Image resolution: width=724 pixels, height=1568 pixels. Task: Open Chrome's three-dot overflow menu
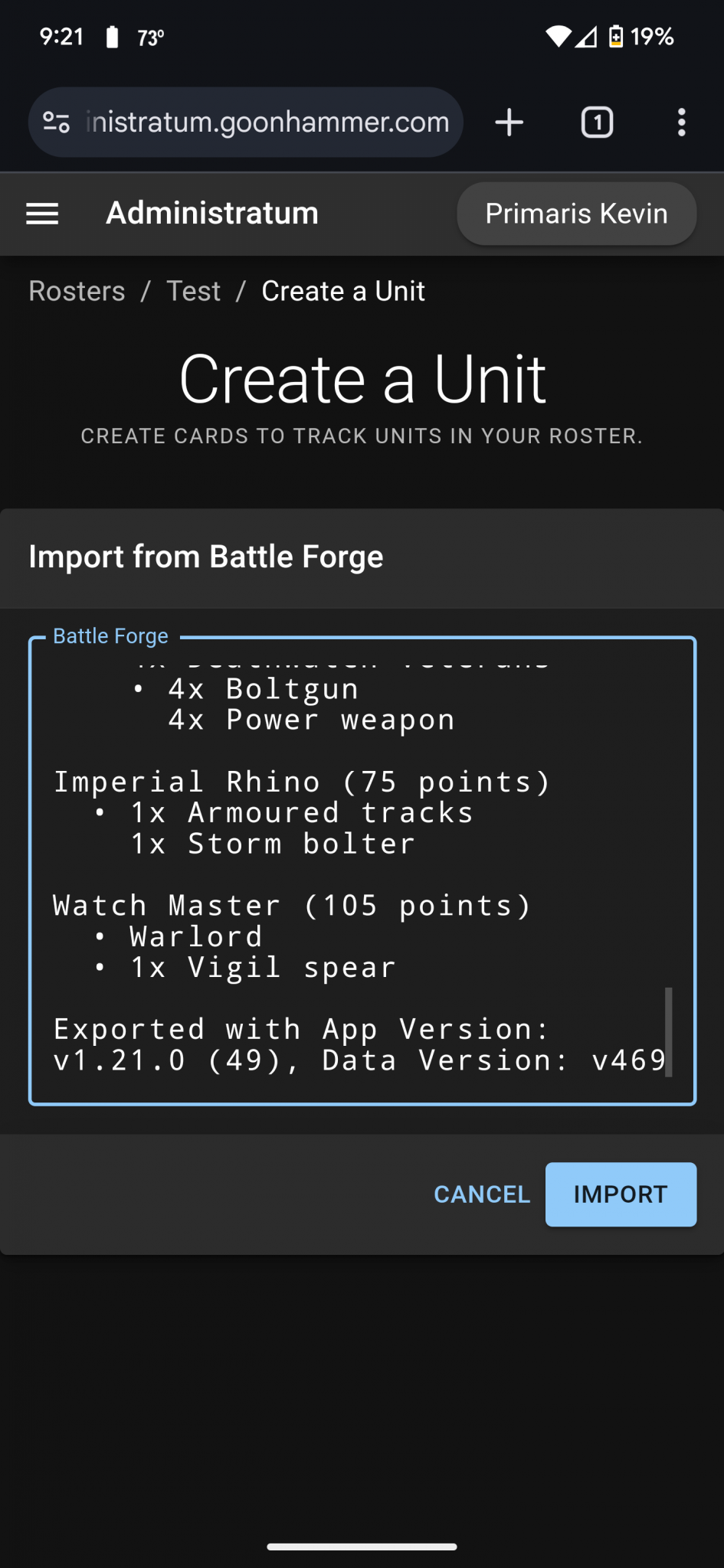(681, 122)
